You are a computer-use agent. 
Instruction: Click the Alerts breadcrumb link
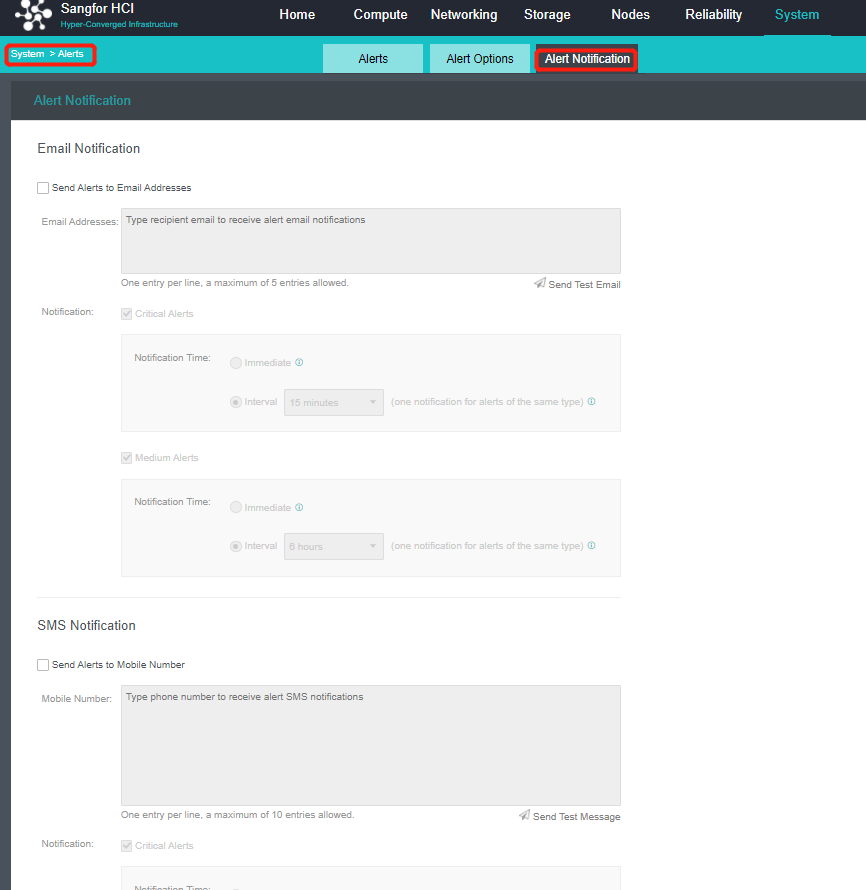click(x=70, y=54)
